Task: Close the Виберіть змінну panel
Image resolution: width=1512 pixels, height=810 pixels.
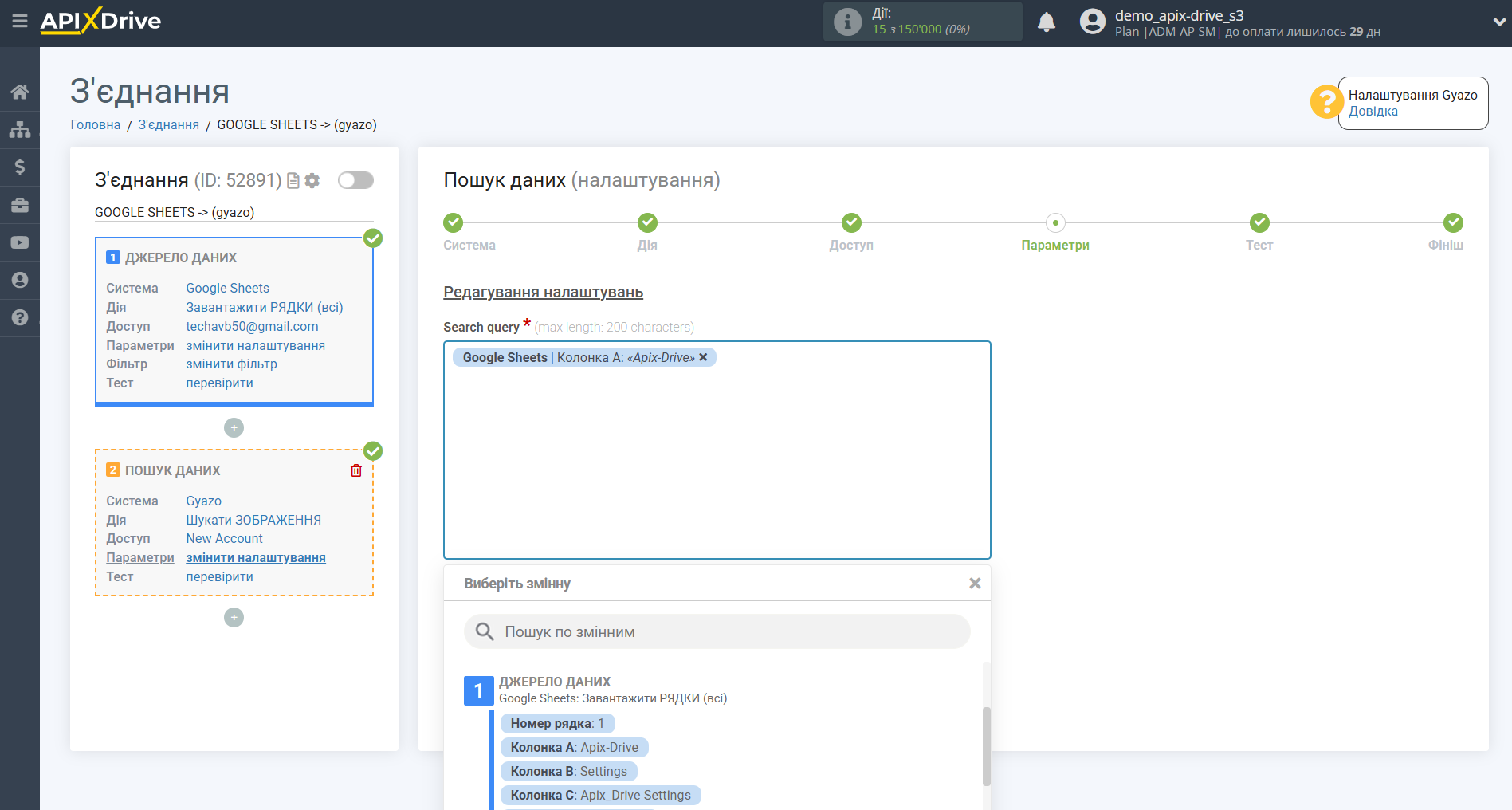Action: pos(975,583)
